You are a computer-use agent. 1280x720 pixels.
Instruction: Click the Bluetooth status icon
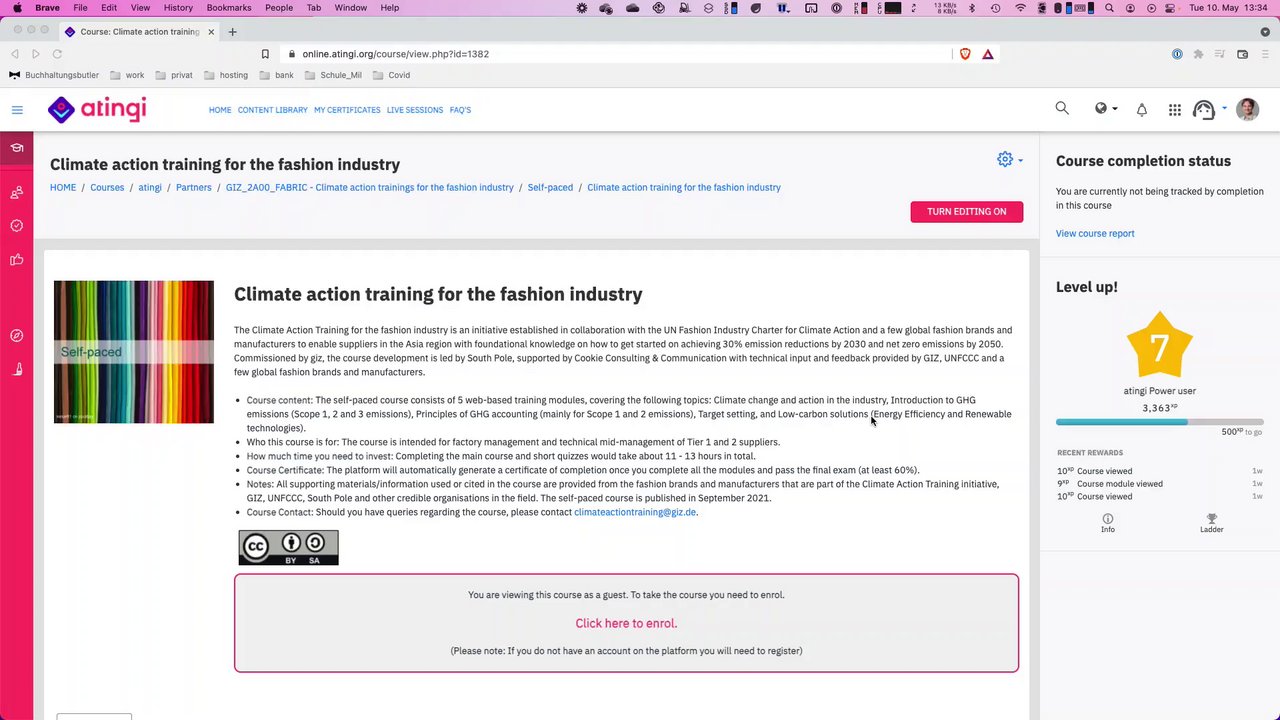971,8
